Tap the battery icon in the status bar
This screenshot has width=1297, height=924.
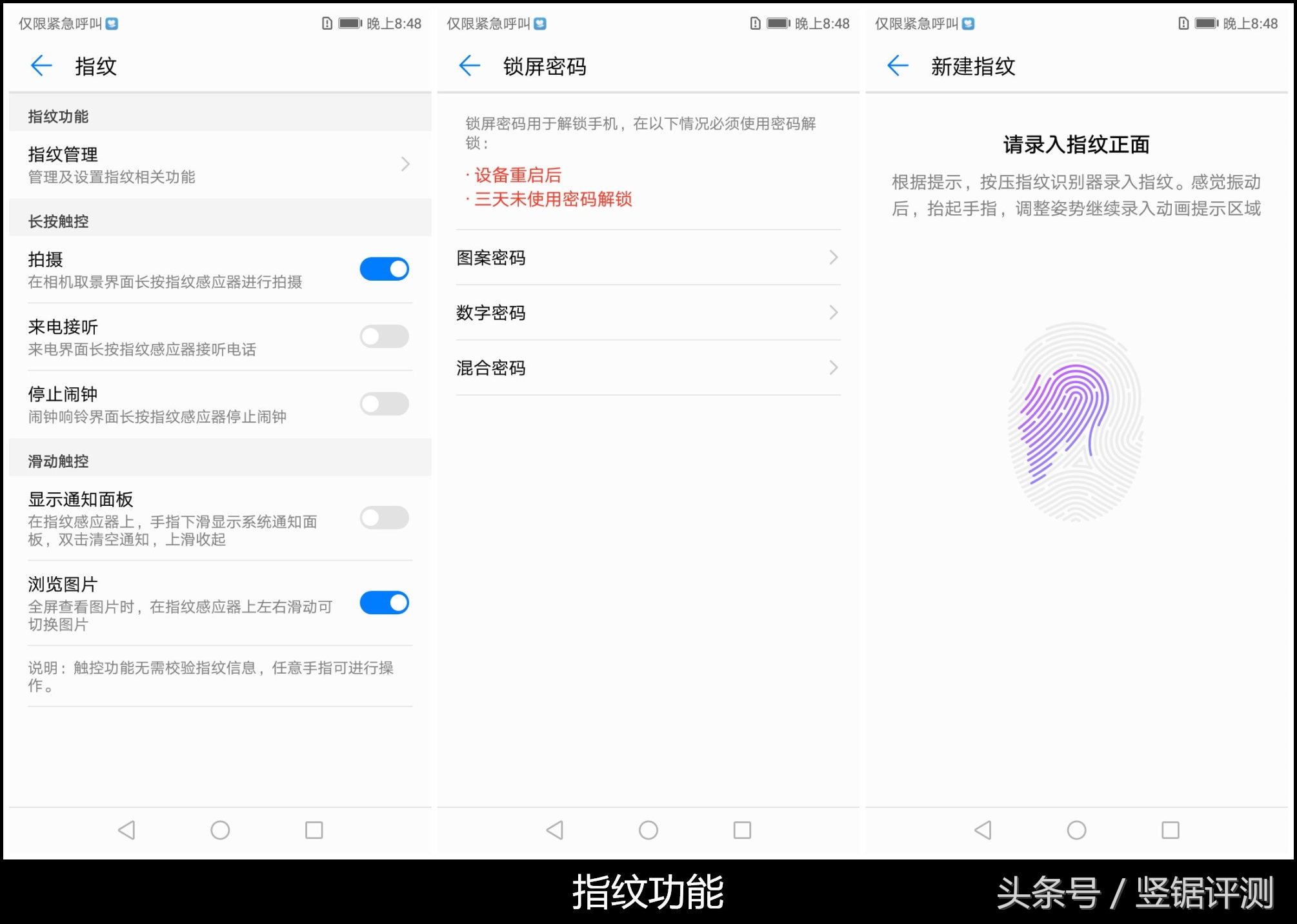pos(350,23)
